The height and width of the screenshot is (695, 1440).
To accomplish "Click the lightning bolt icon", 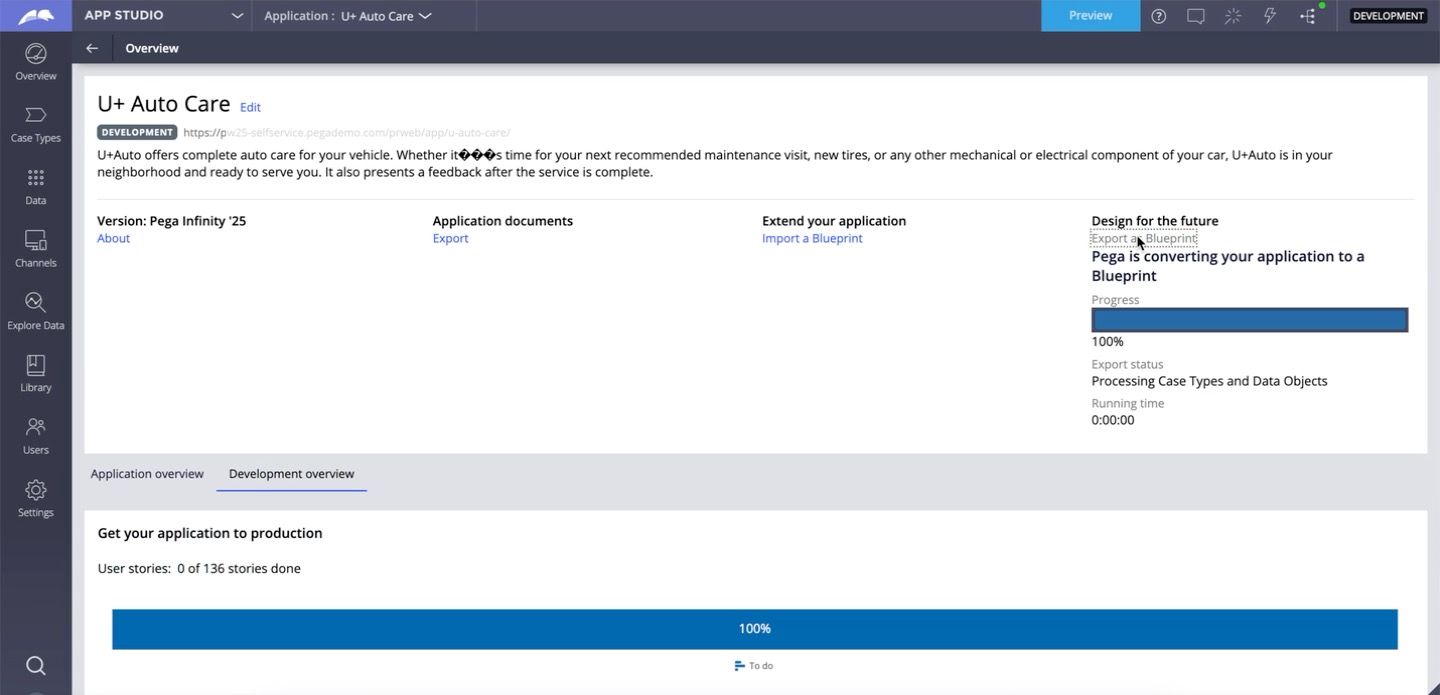I will 1270,16.
